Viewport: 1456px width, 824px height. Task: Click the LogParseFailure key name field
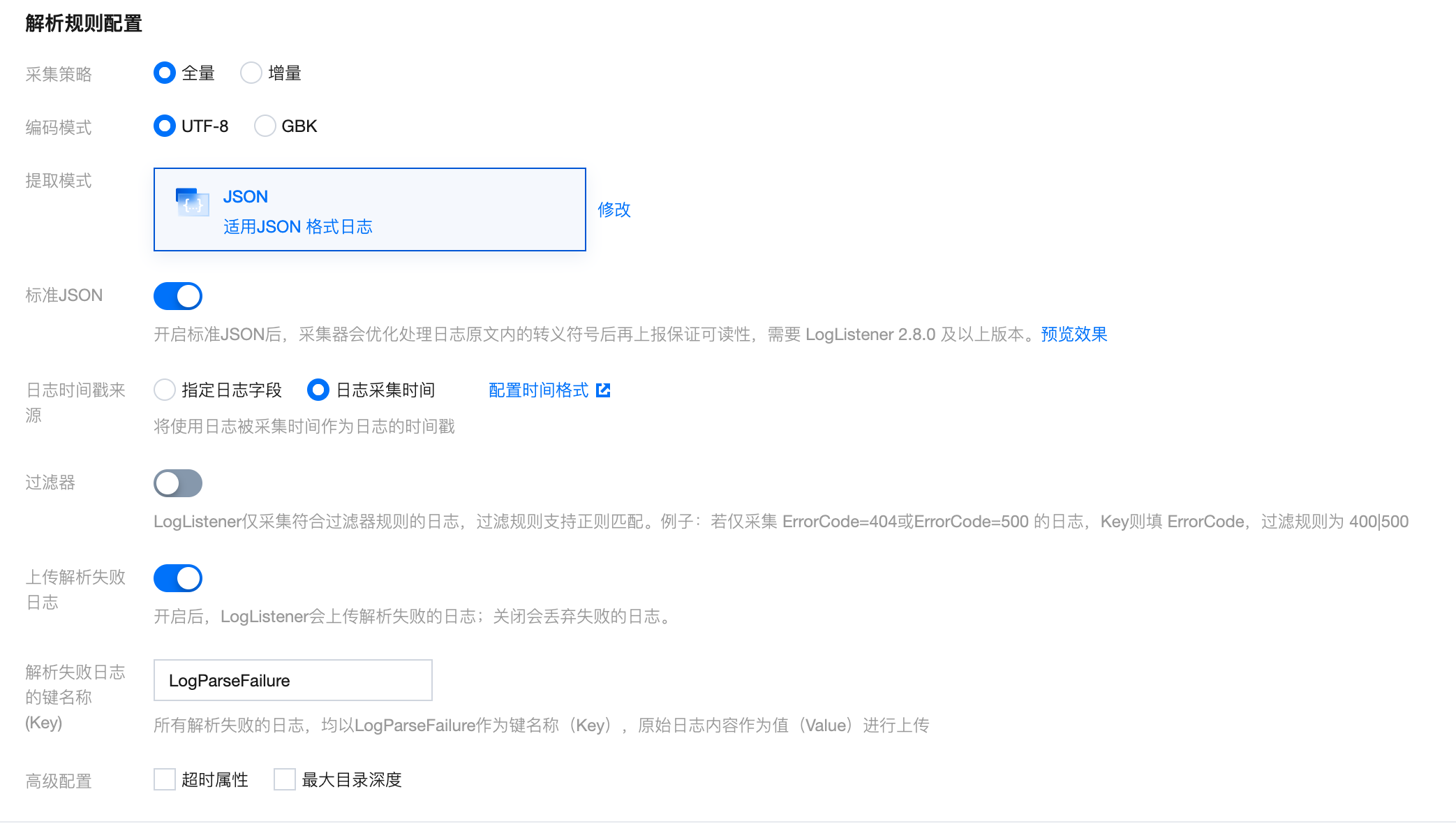tap(292, 680)
